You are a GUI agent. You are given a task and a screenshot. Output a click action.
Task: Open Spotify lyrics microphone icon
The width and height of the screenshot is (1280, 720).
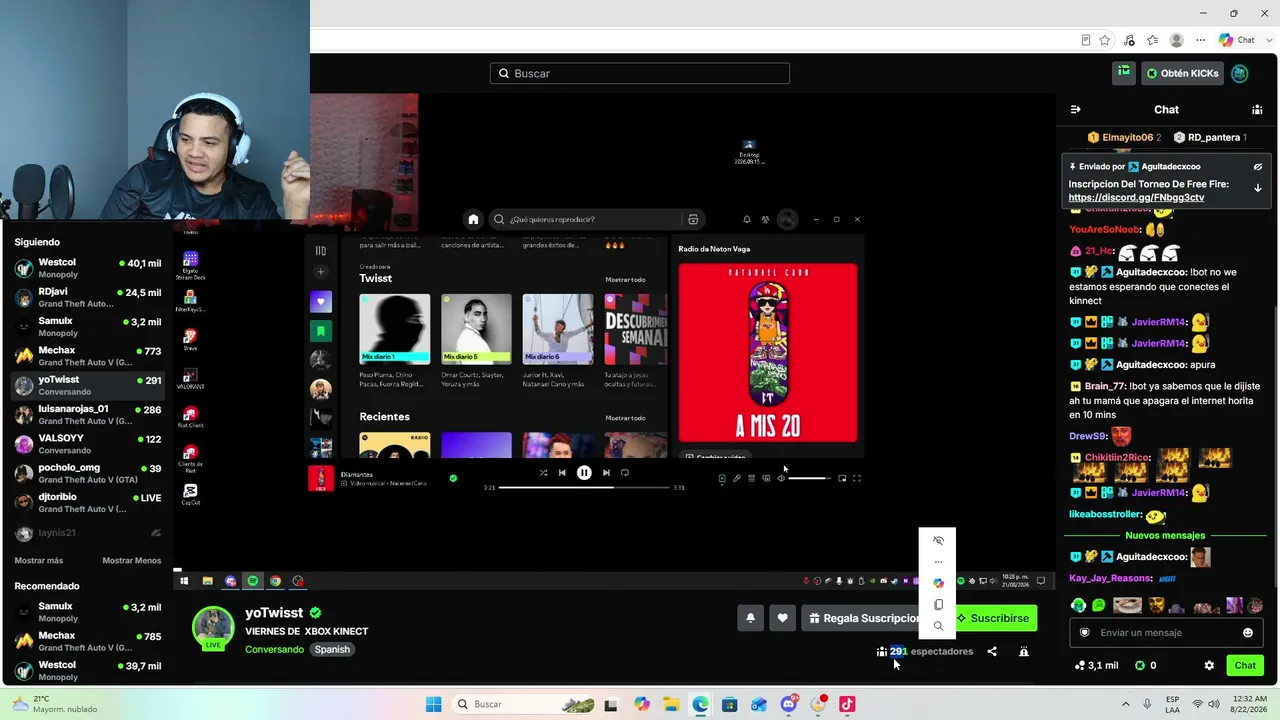tap(737, 479)
